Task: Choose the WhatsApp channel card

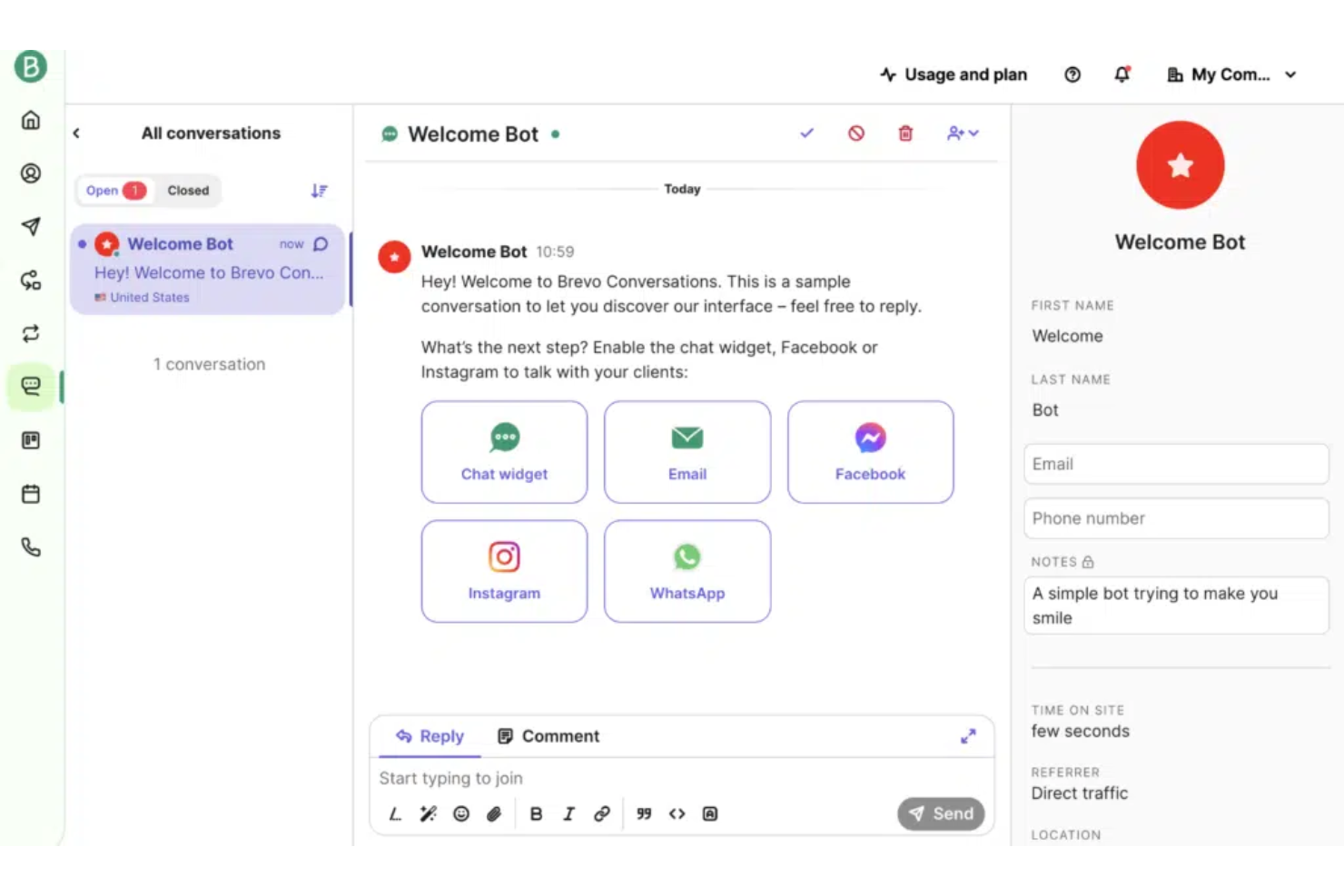Action: click(687, 571)
